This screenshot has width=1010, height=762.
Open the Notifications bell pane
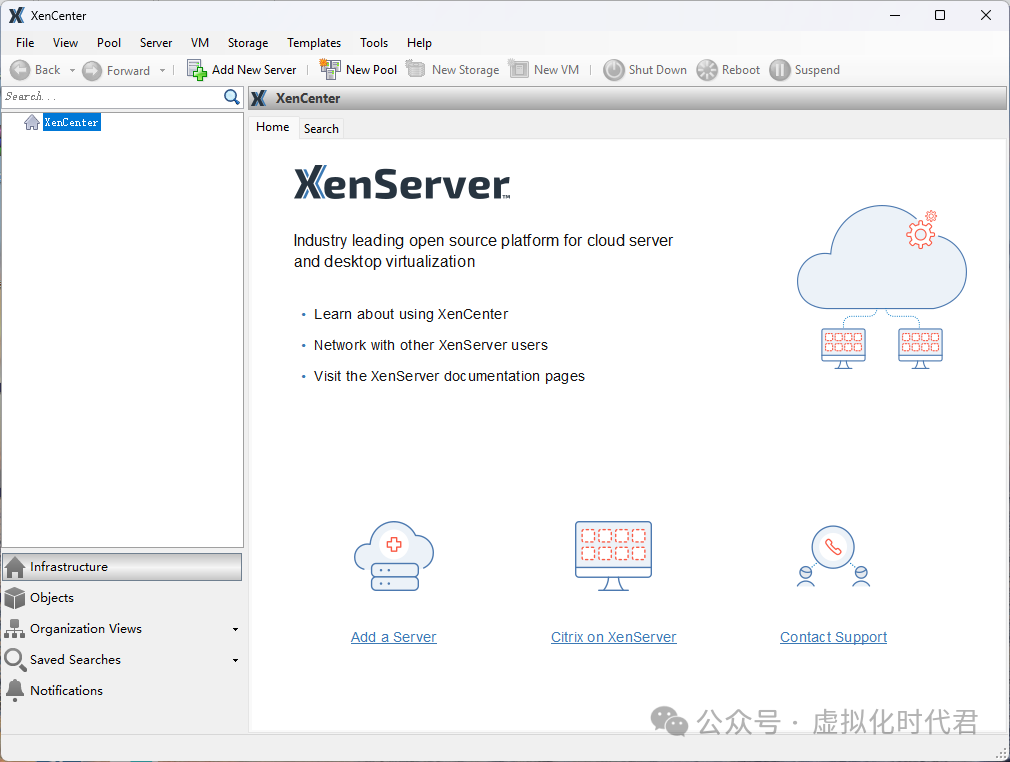click(x=15, y=690)
